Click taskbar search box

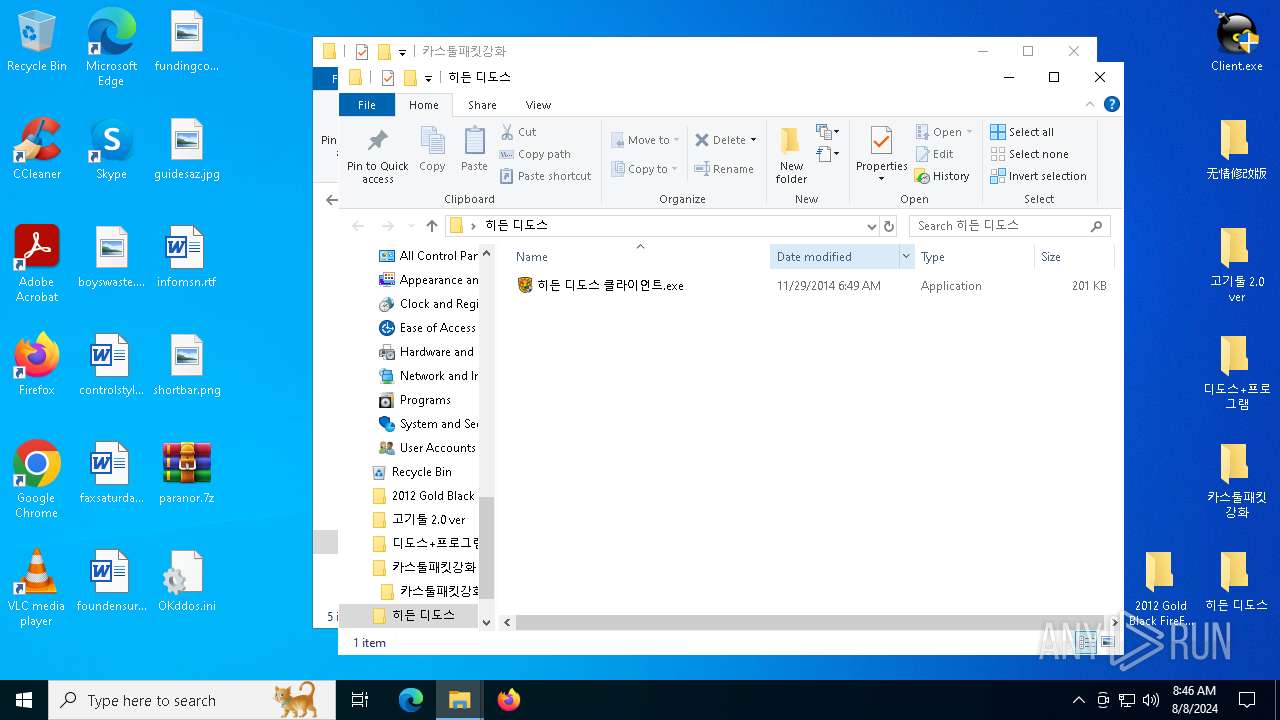[192, 700]
